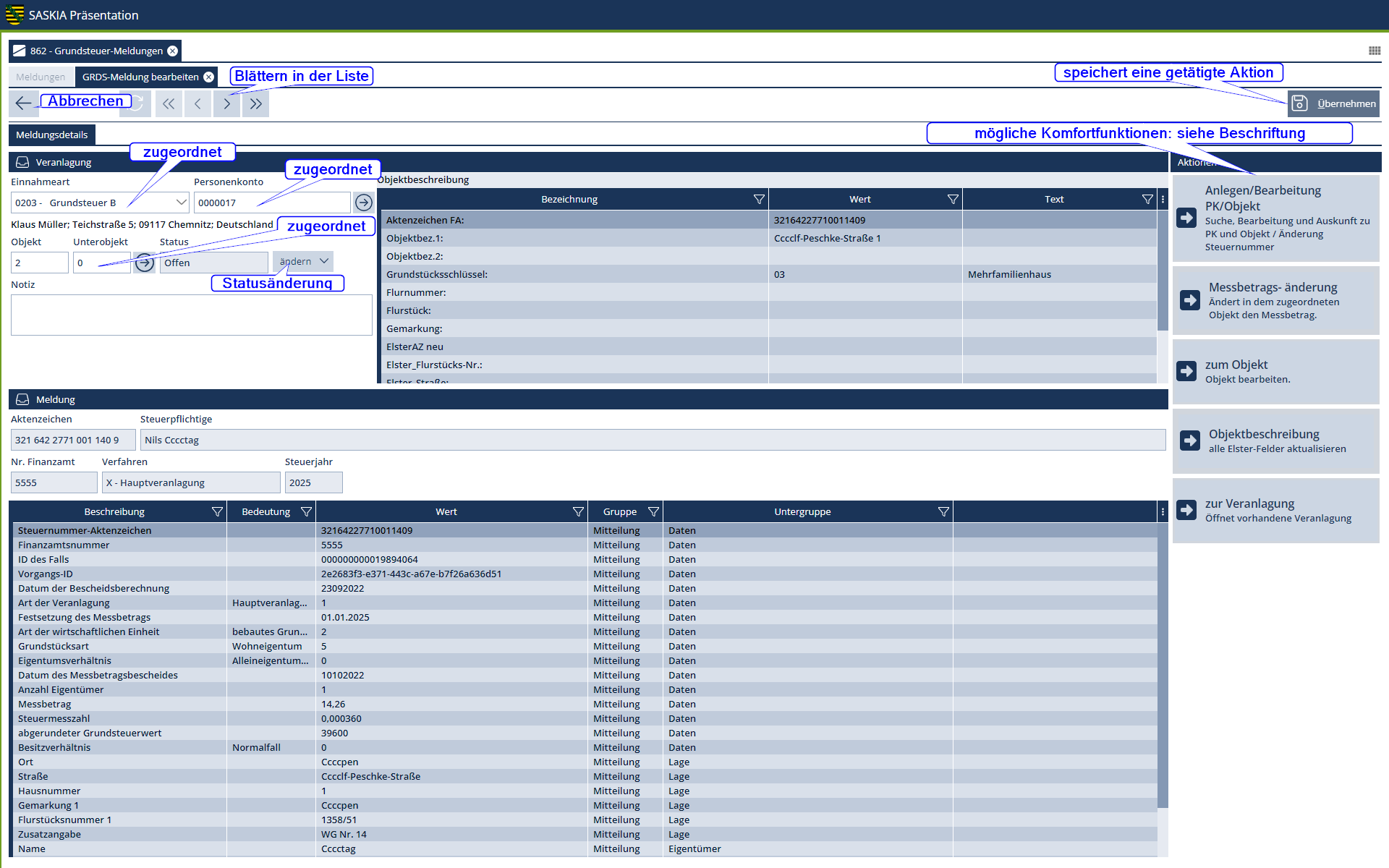Click the Meldung table vertical scrollbar
Screen dimensions: 1389x868
tap(1163, 665)
